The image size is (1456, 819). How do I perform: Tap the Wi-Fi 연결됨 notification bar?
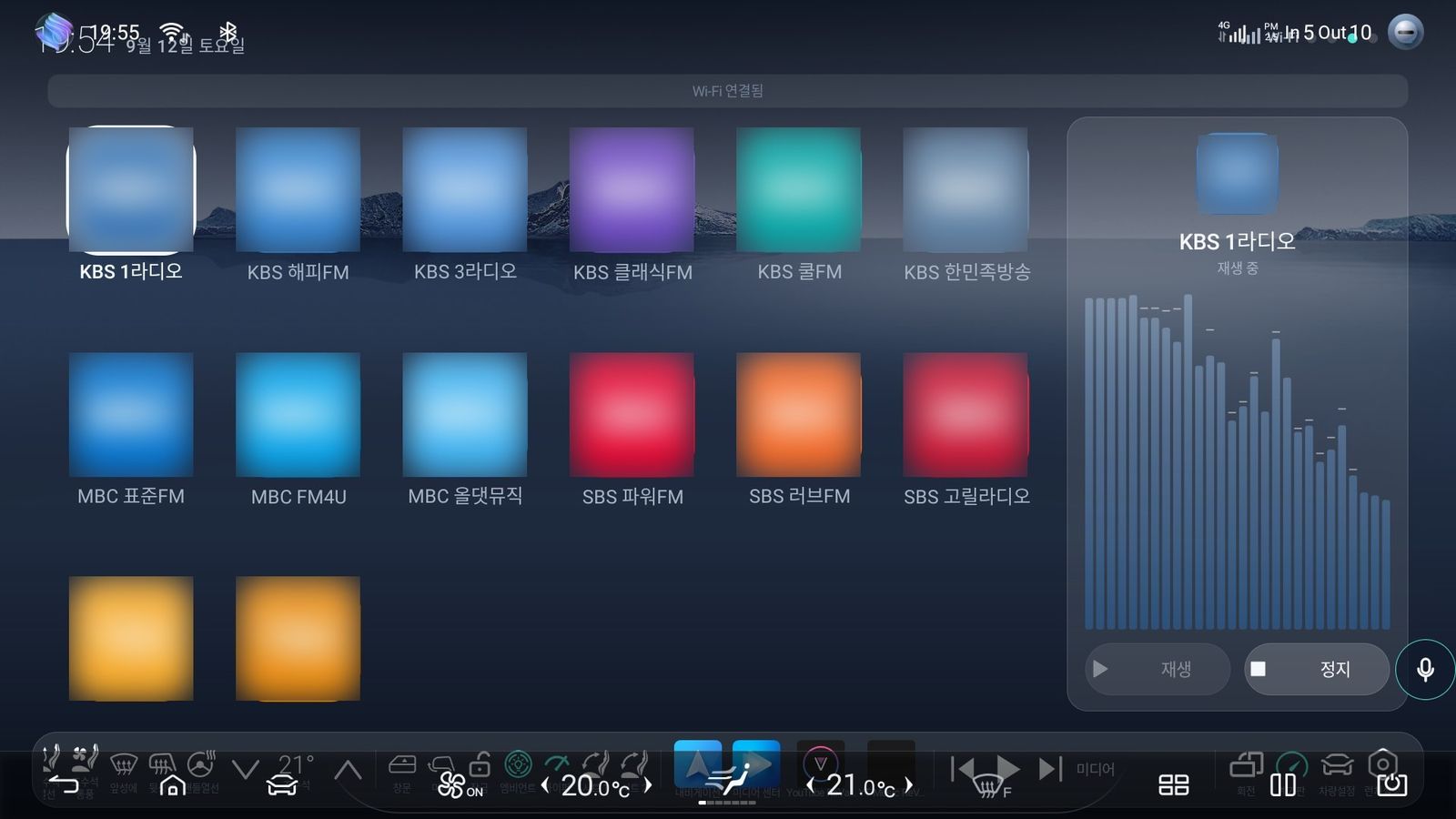(727, 91)
